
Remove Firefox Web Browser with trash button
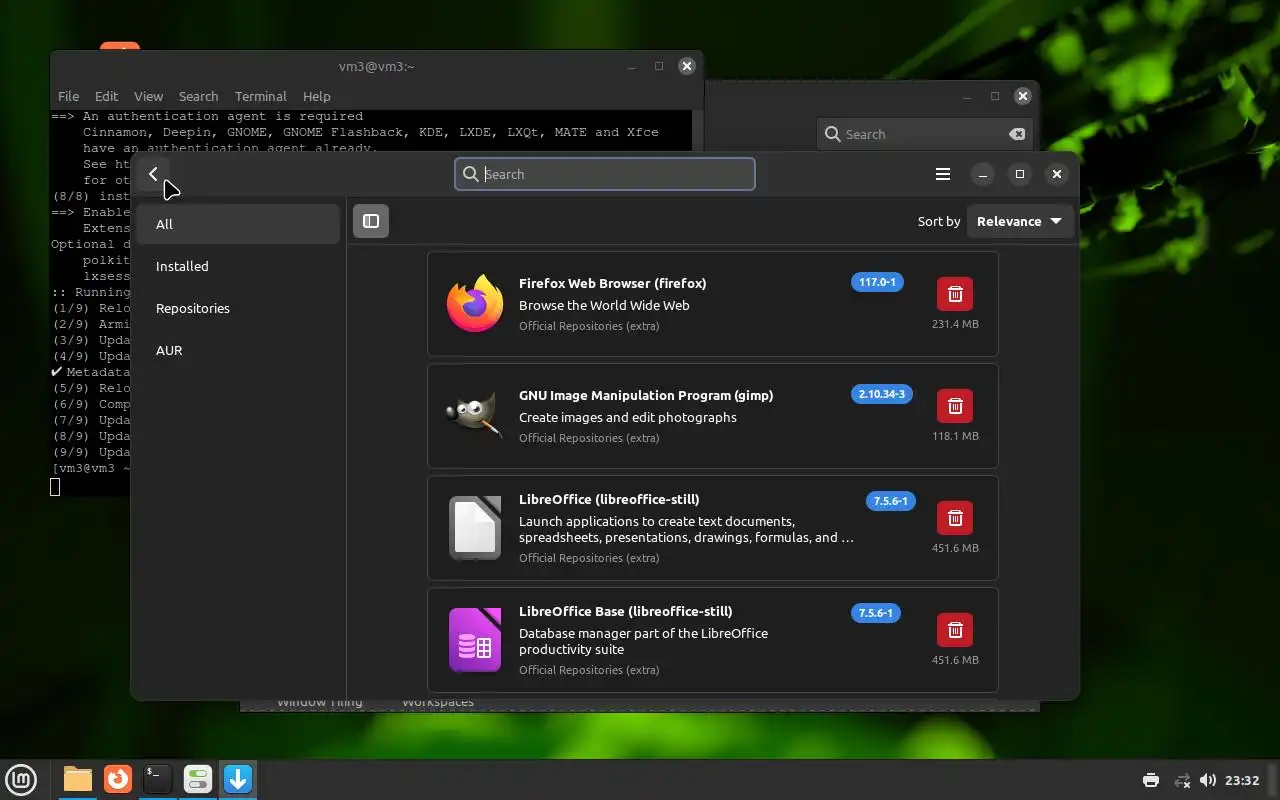(x=955, y=294)
